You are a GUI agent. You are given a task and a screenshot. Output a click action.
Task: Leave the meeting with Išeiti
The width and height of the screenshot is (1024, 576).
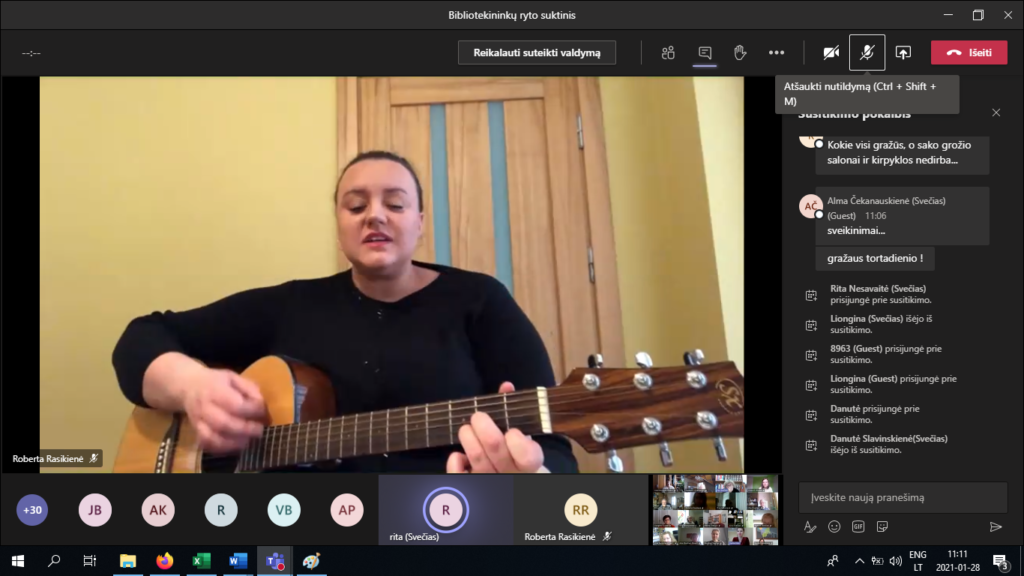[968, 52]
